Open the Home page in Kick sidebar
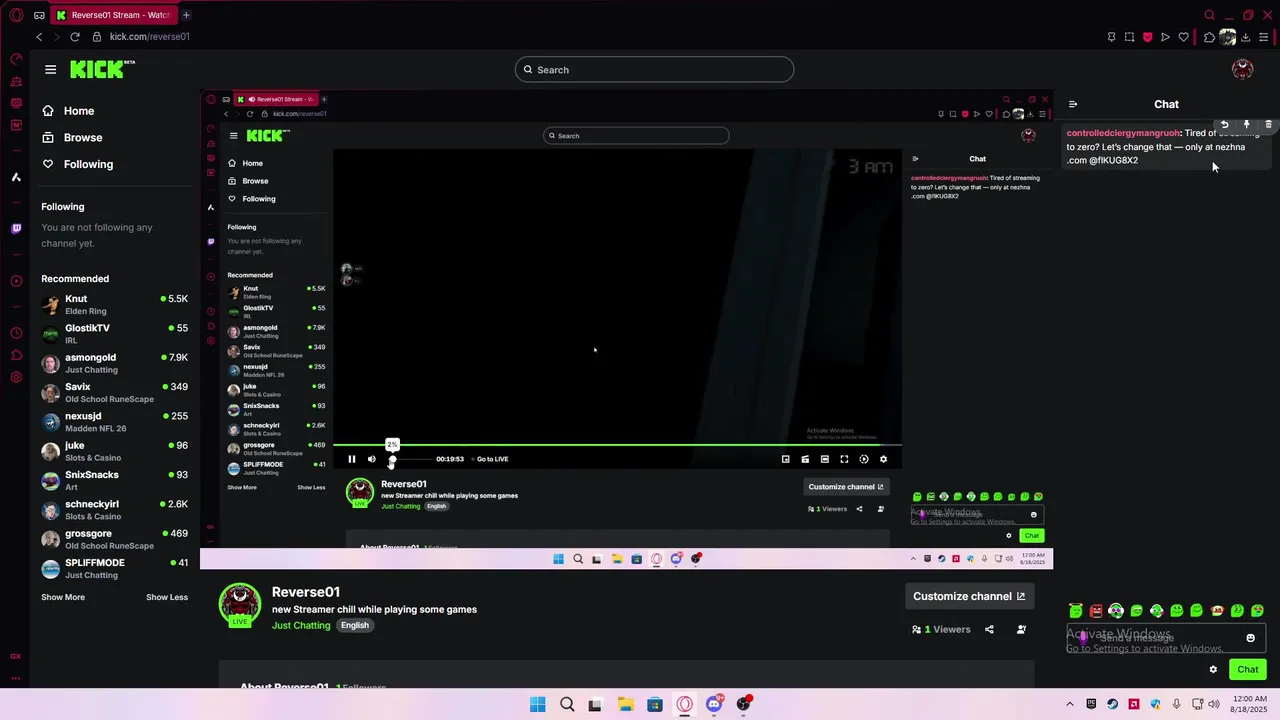This screenshot has height=720, width=1280. point(68,111)
